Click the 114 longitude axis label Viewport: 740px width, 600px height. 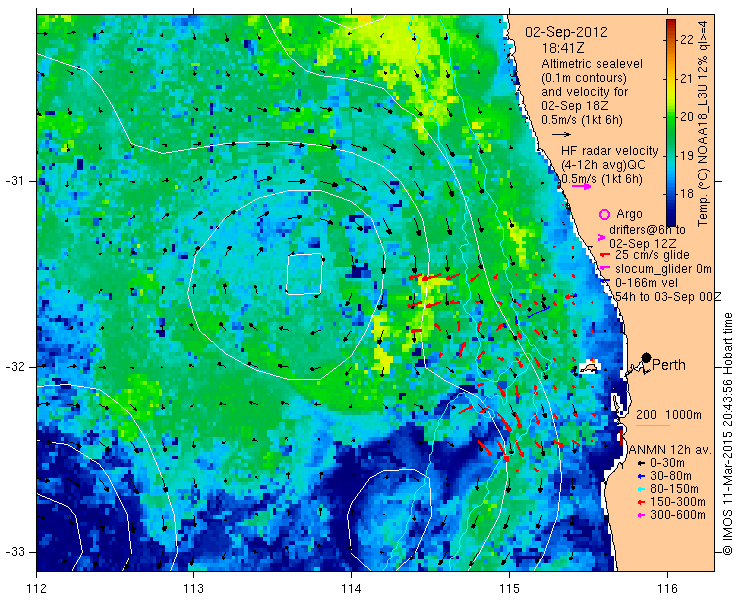pos(351,589)
